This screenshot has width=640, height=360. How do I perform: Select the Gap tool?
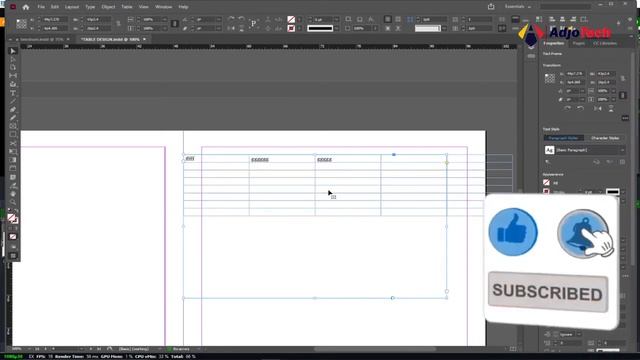click(13, 76)
